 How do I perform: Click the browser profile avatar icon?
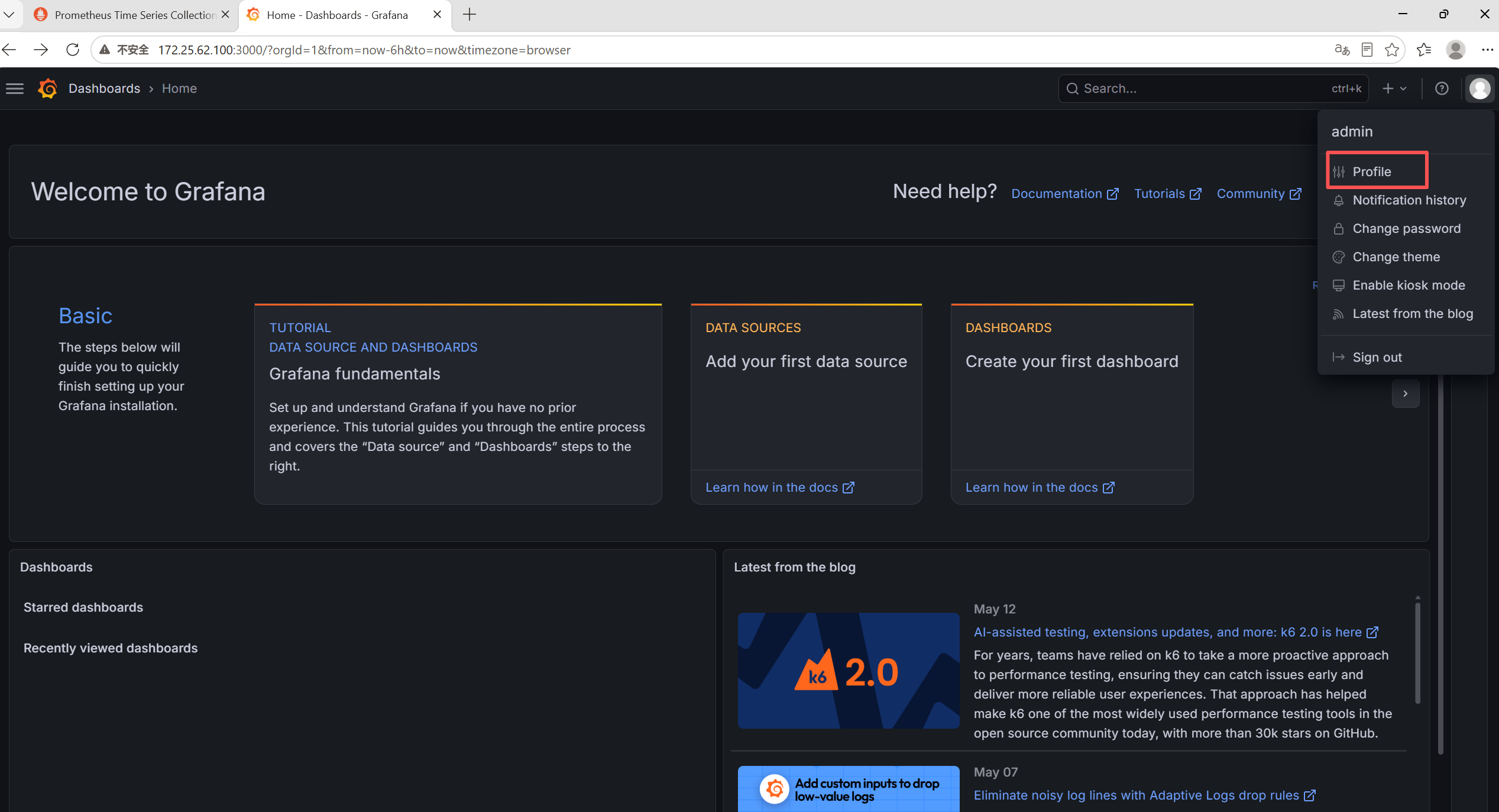tap(1455, 50)
